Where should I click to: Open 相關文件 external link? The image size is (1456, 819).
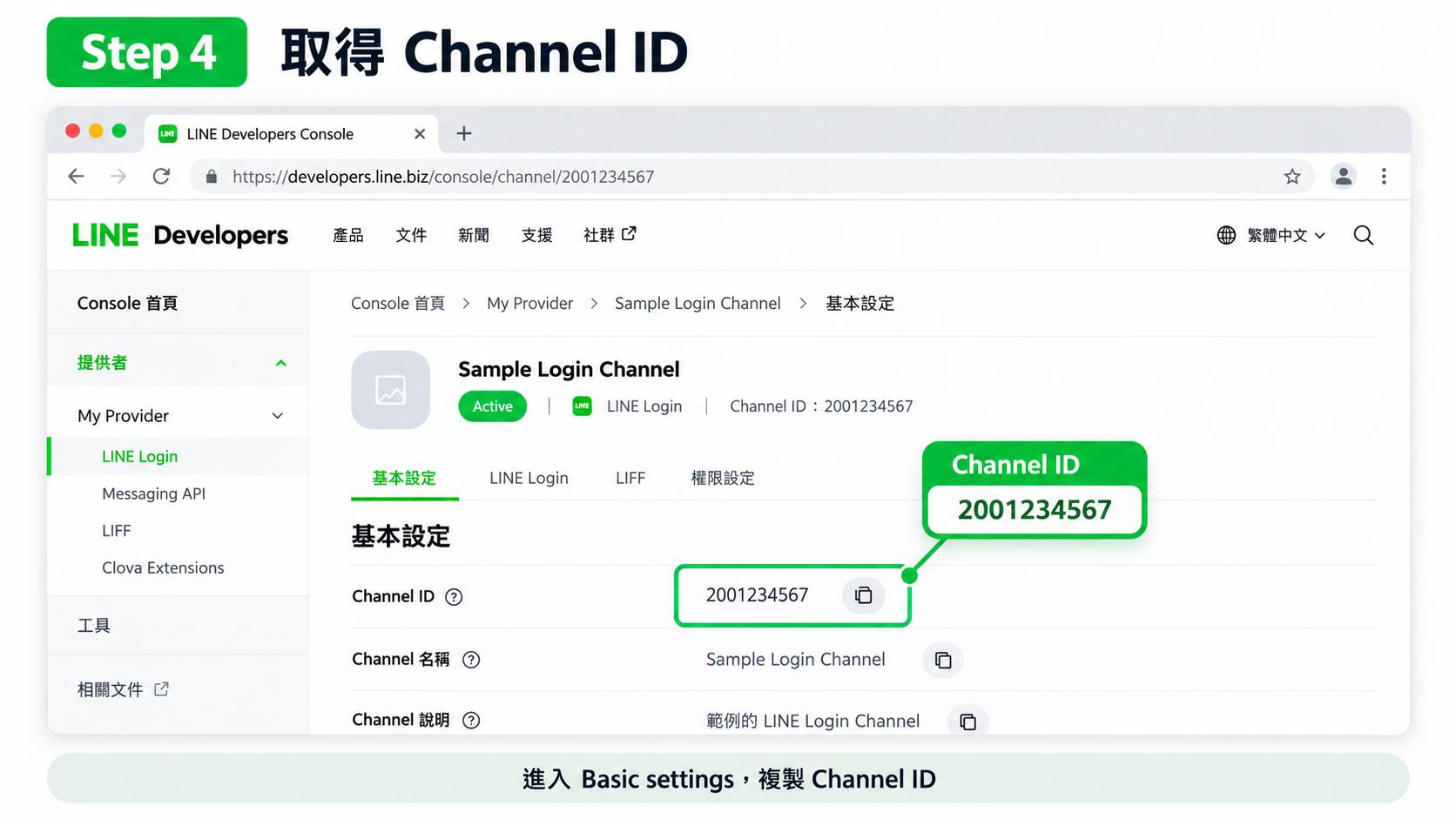point(123,689)
